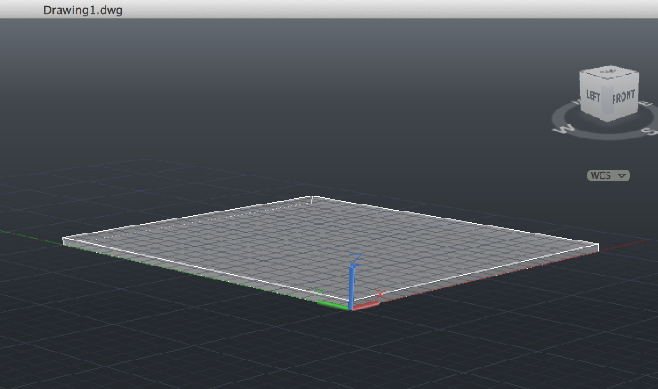Click empty grid area below the slab
Screen dimensions: 658x389
pos(327,352)
